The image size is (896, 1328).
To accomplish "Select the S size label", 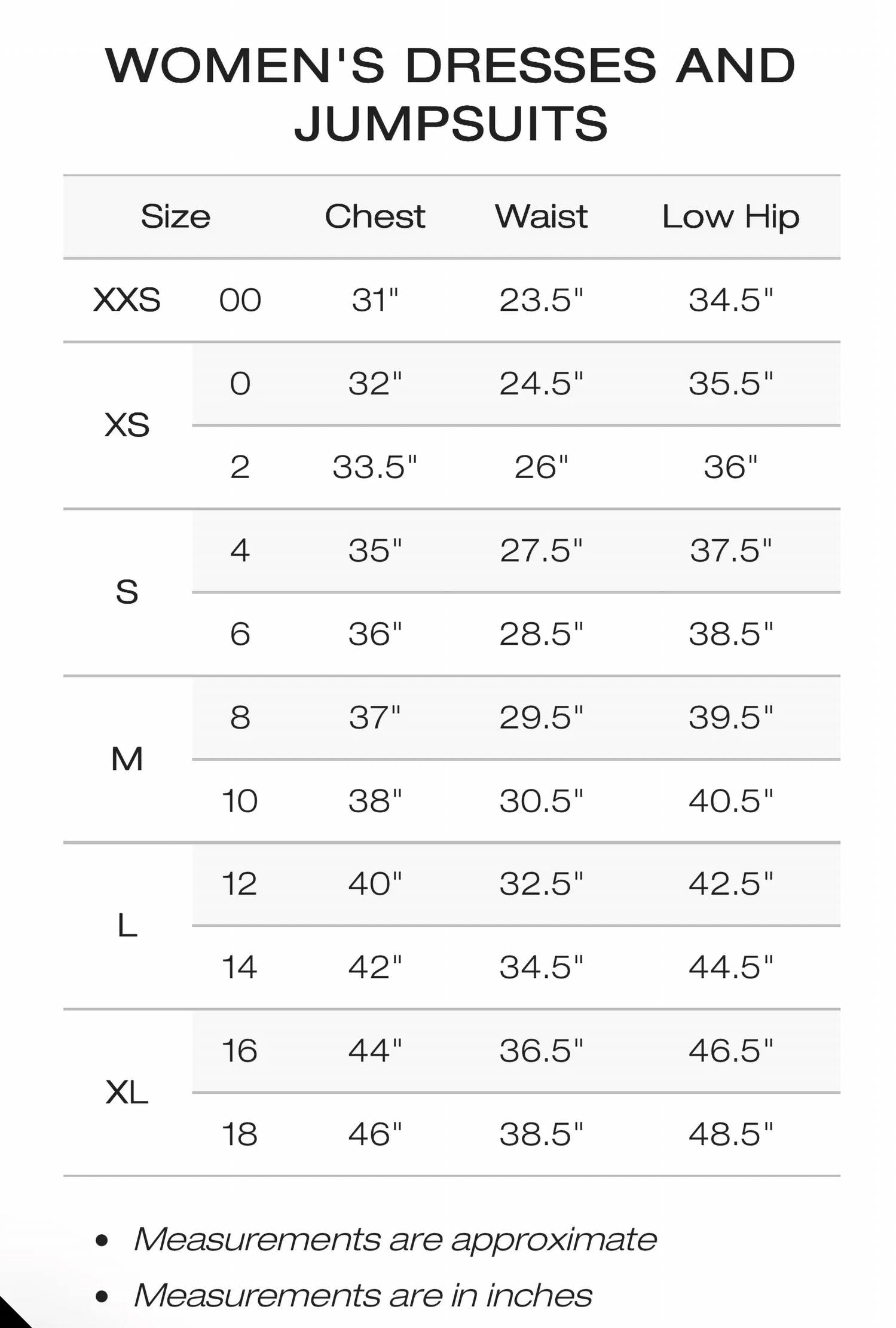I will [127, 592].
